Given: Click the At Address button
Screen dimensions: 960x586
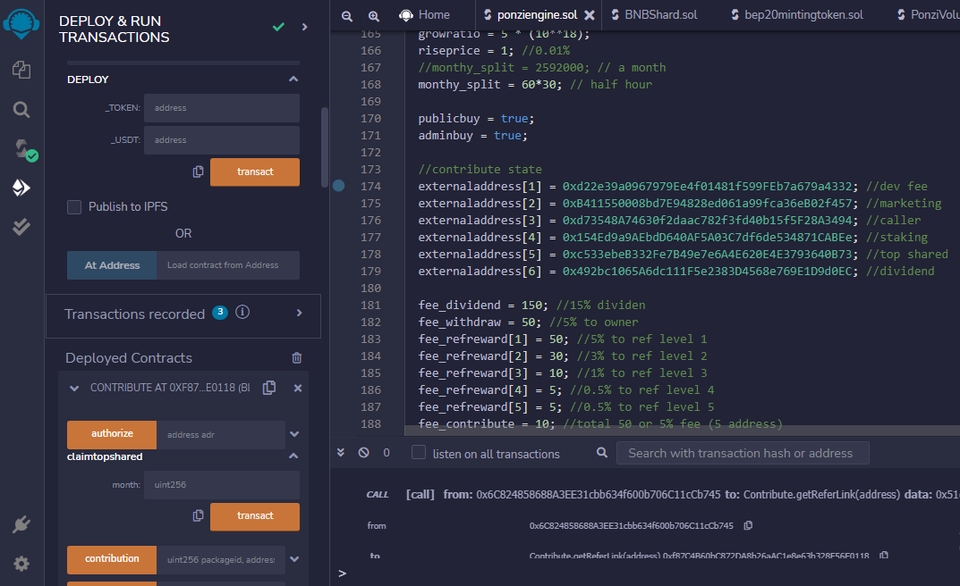Looking at the screenshot, I should point(111,265).
